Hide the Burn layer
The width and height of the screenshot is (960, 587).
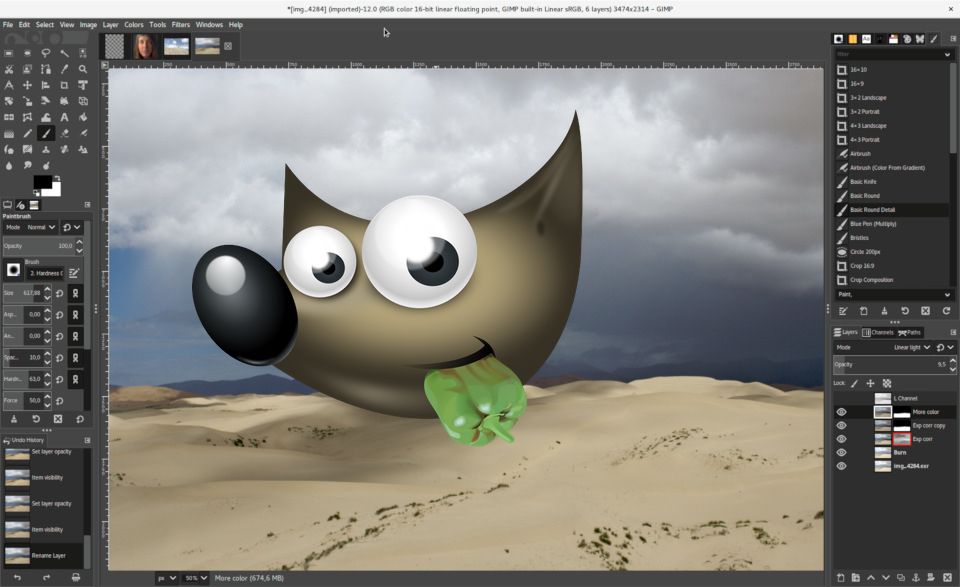(841, 452)
